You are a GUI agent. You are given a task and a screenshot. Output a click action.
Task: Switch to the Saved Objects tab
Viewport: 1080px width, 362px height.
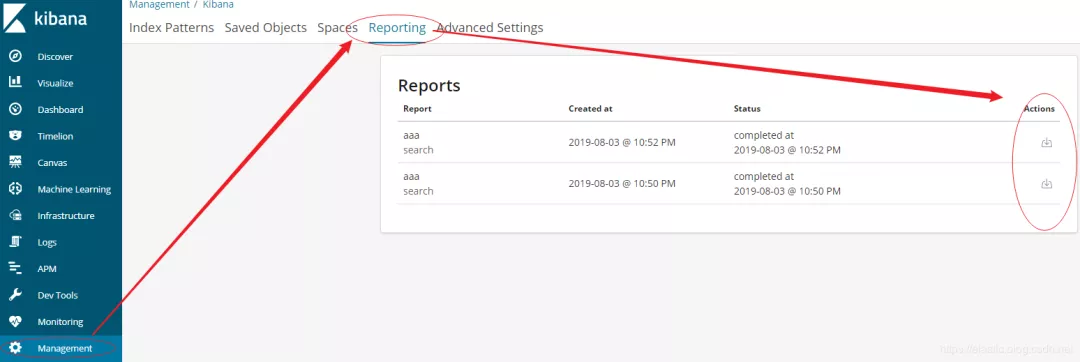(266, 28)
